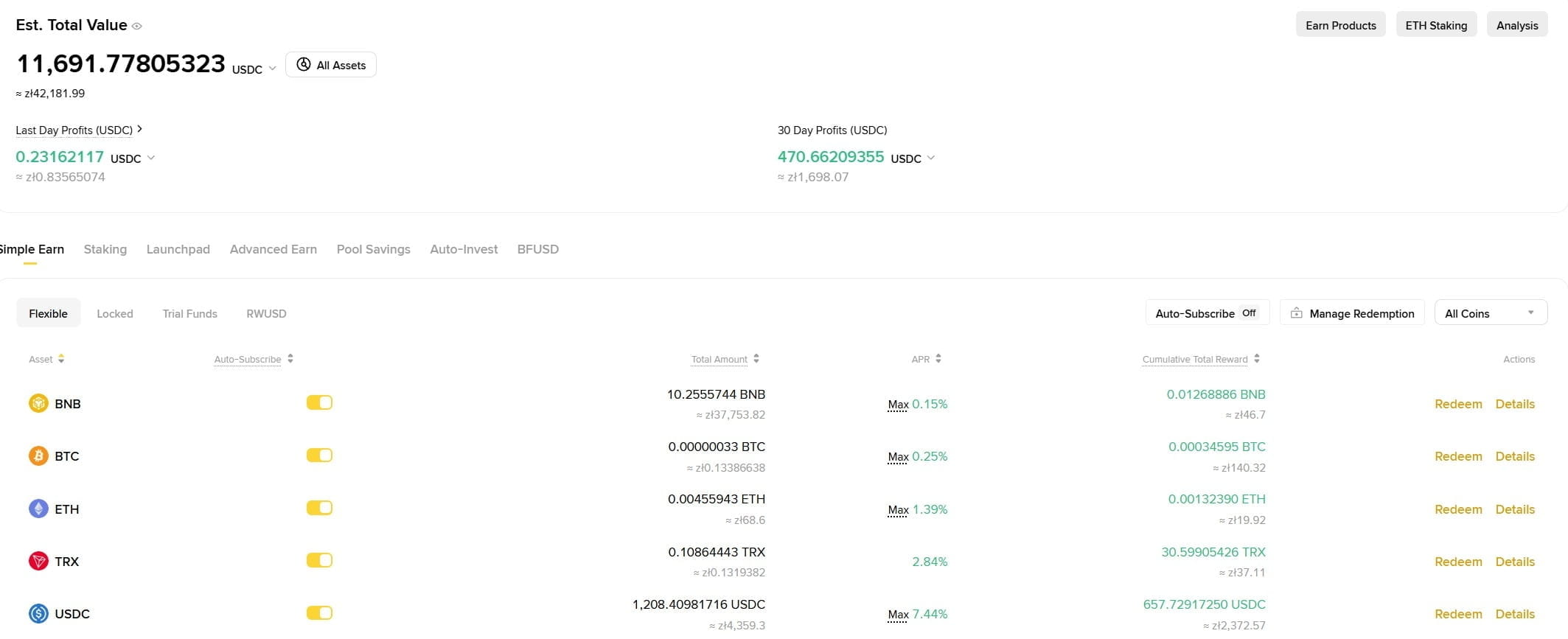This screenshot has width=1568, height=639.
Task: Click the 10.2555744 BNB amount
Action: [716, 394]
